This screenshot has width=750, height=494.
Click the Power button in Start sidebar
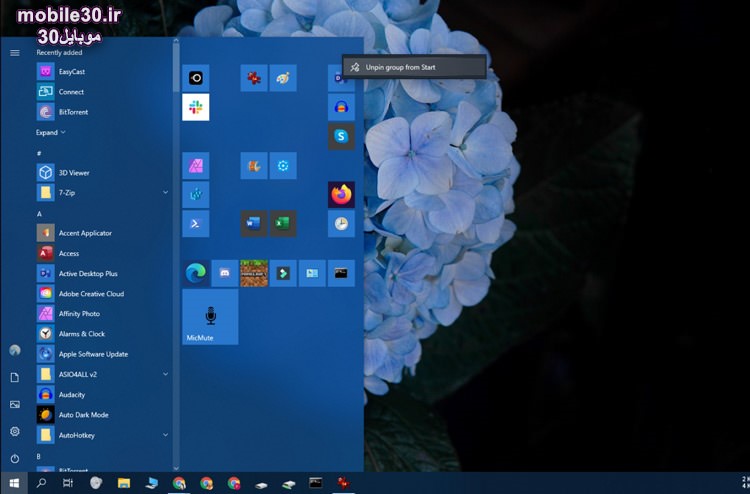(x=14, y=458)
